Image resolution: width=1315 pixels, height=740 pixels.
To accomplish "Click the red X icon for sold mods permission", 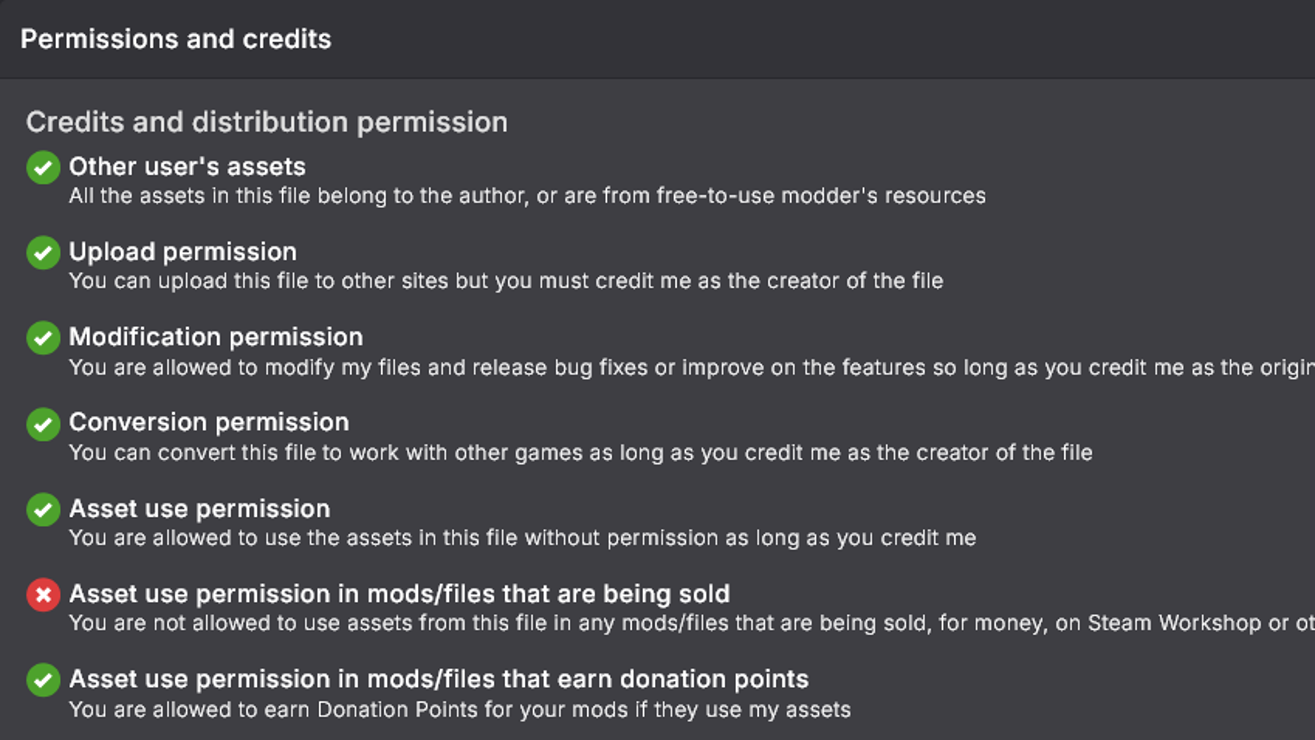I will [x=43, y=595].
